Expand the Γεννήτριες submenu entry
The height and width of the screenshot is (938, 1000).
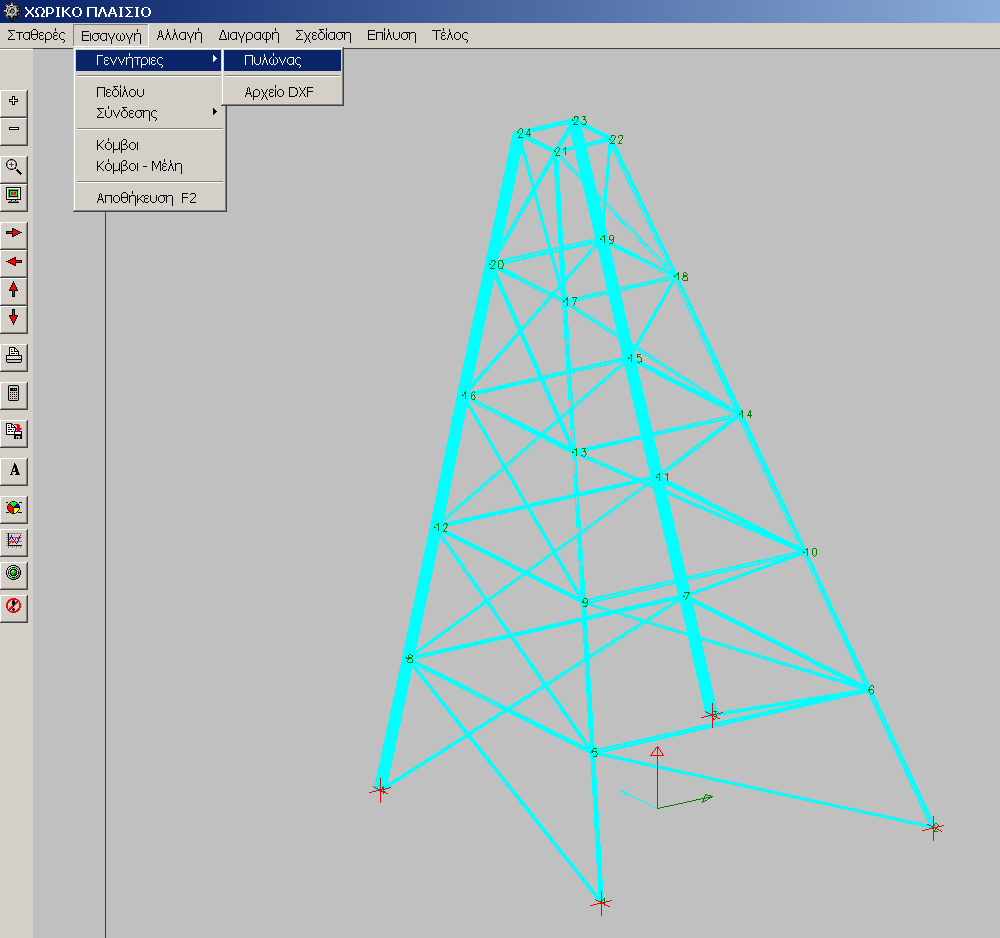click(x=149, y=61)
